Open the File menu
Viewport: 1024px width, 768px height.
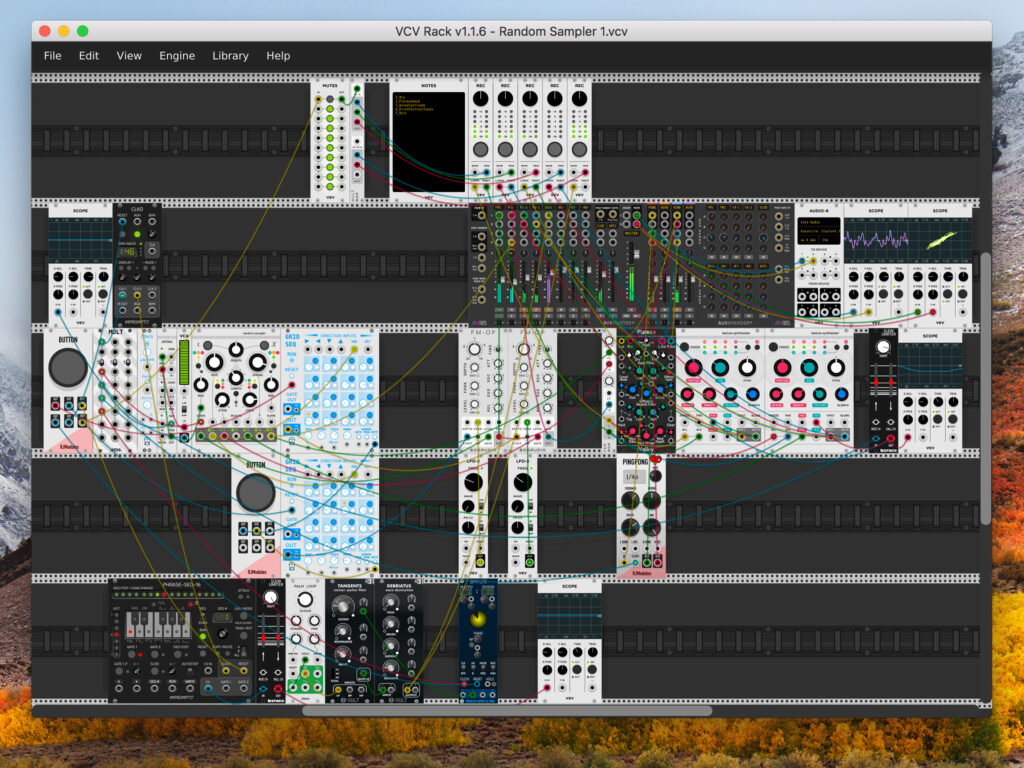(x=52, y=56)
